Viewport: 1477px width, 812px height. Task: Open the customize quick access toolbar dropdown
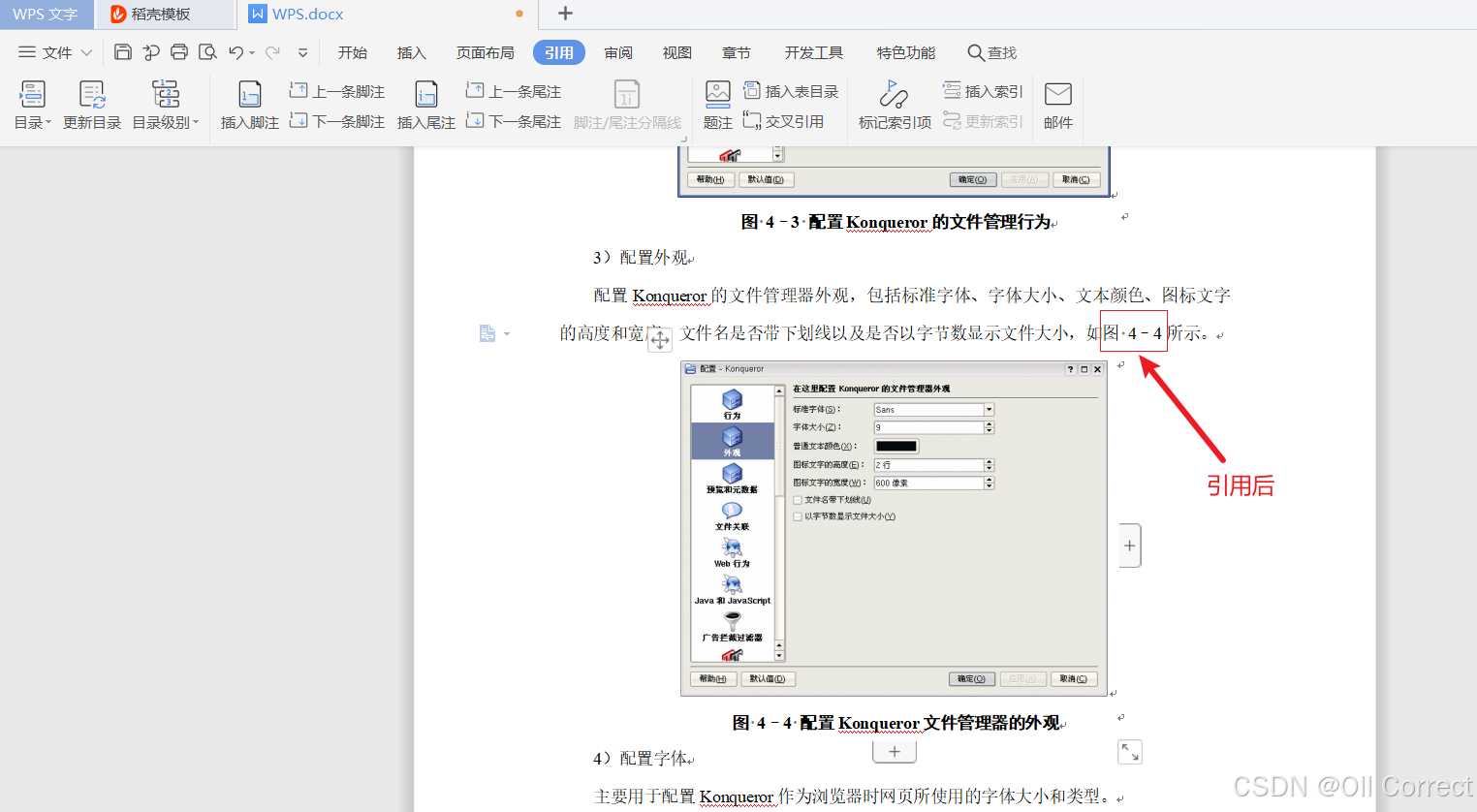pos(303,53)
